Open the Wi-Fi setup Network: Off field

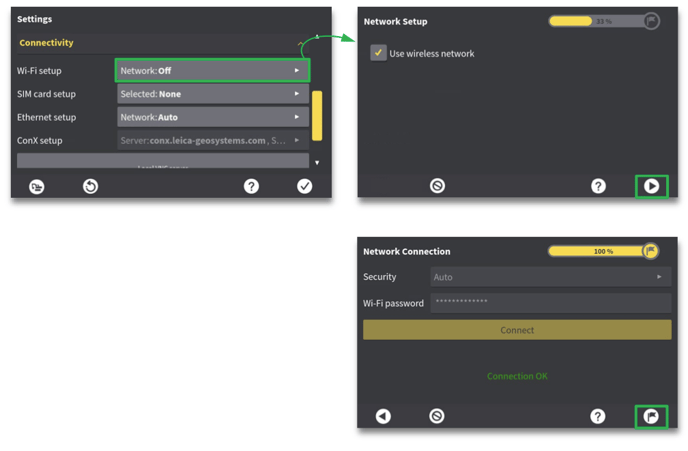click(x=212, y=70)
